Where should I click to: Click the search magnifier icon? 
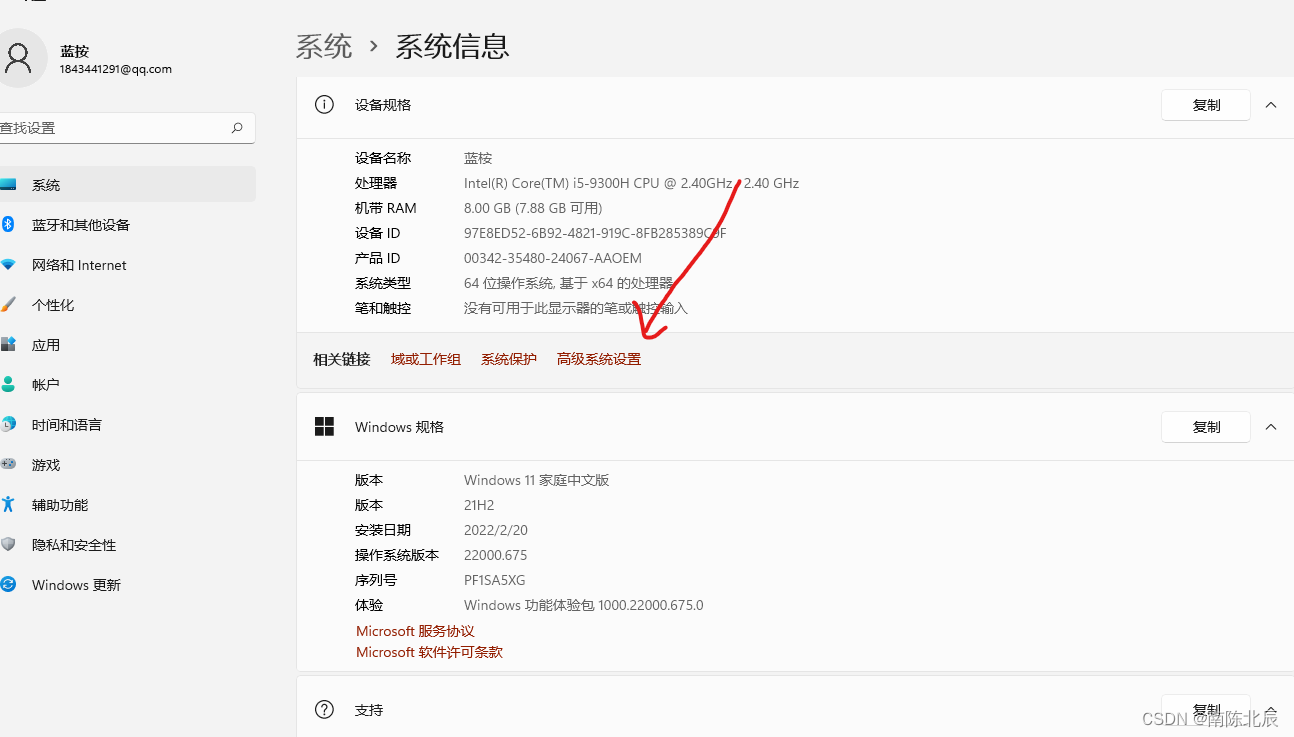point(237,128)
